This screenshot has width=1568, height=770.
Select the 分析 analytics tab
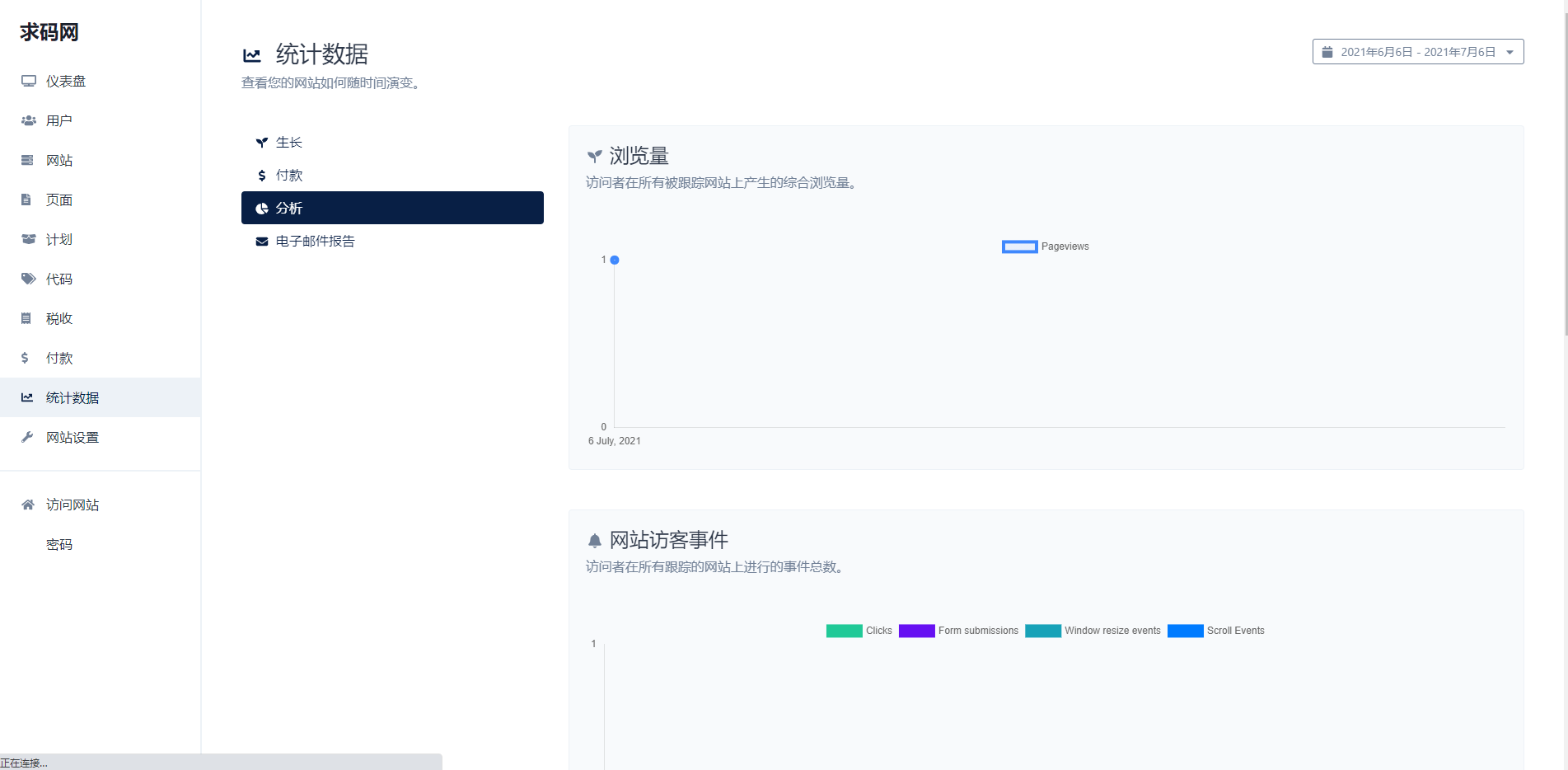(x=392, y=208)
